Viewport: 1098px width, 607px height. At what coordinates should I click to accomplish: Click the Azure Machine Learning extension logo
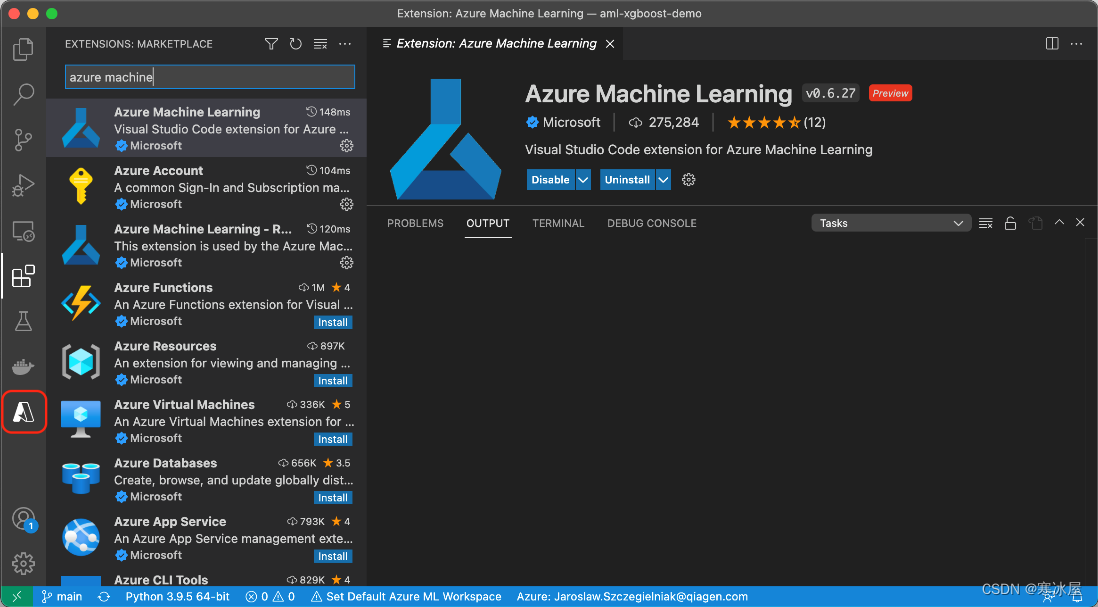tap(445, 139)
